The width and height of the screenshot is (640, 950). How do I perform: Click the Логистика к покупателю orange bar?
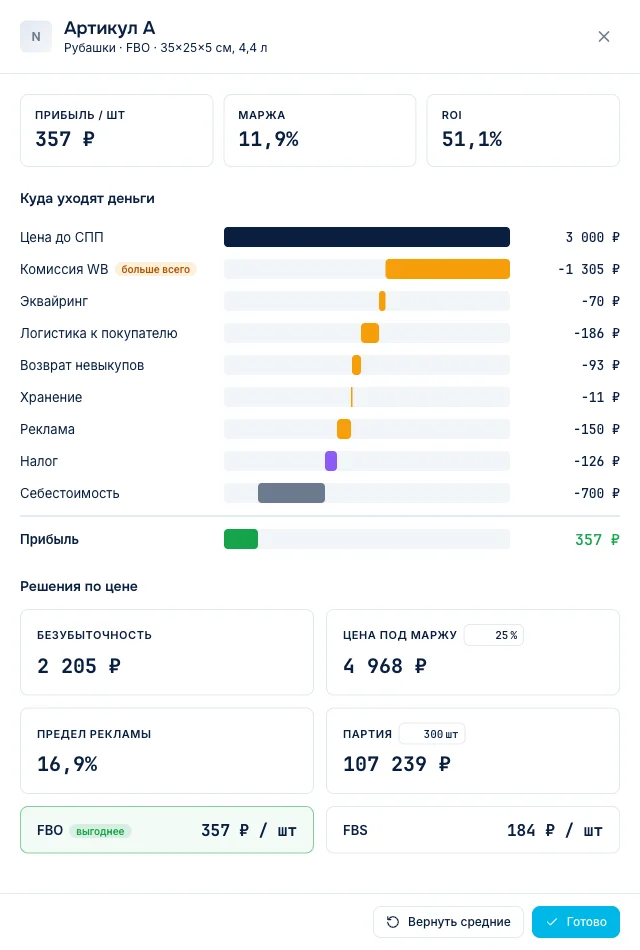pos(370,333)
